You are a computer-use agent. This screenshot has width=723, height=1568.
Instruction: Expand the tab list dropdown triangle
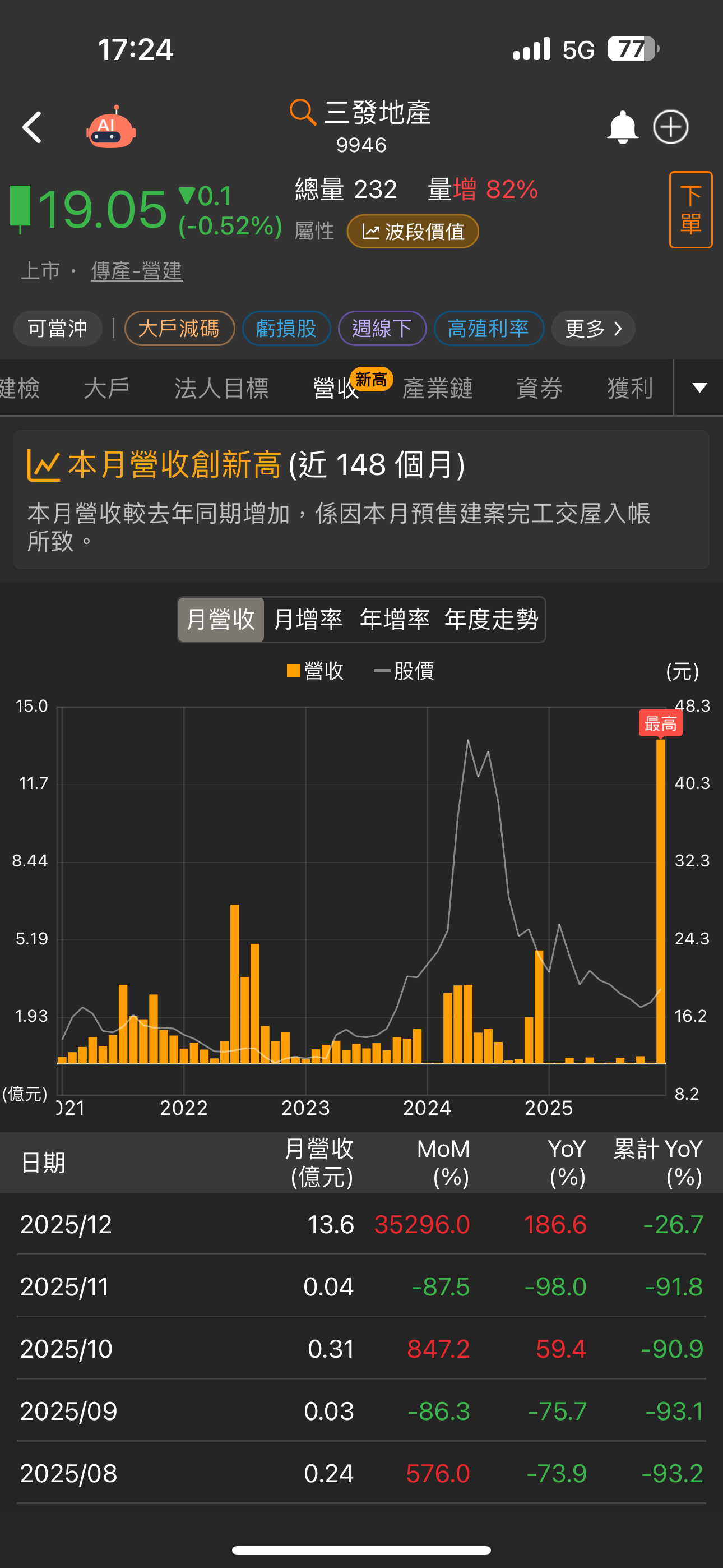point(699,388)
